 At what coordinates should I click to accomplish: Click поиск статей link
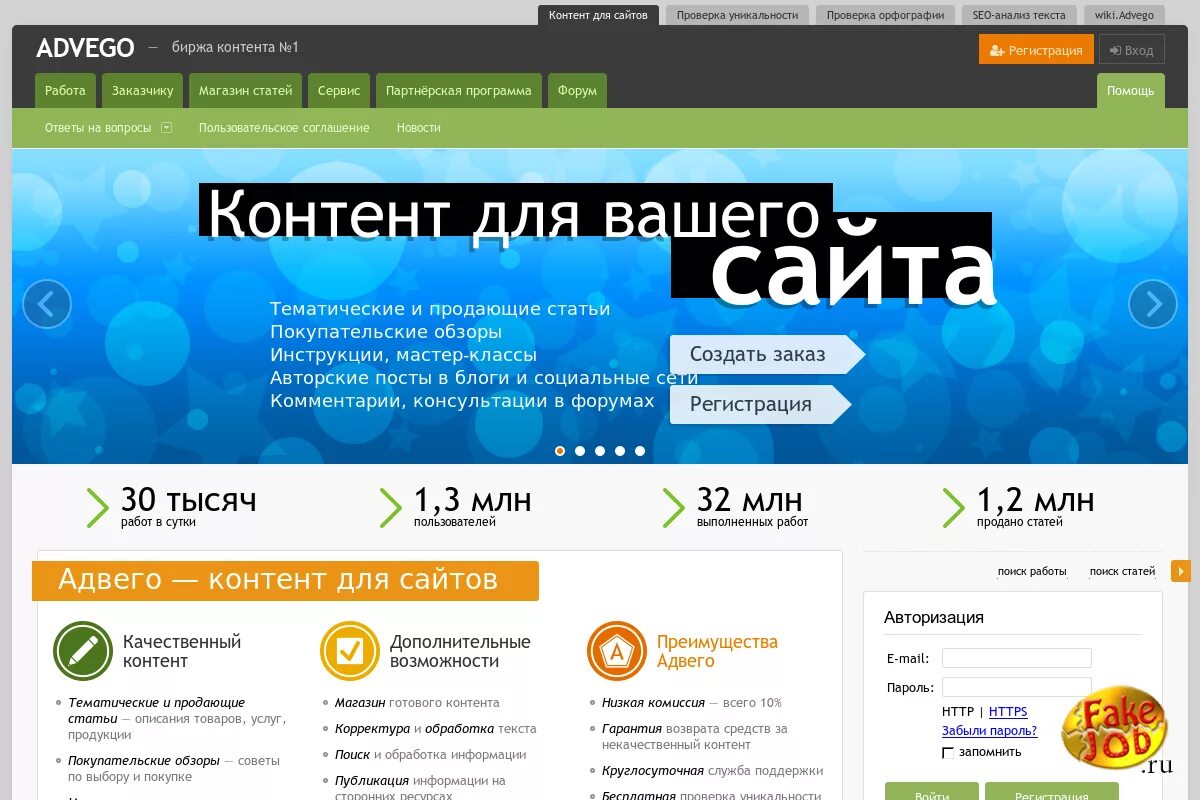coord(1123,571)
